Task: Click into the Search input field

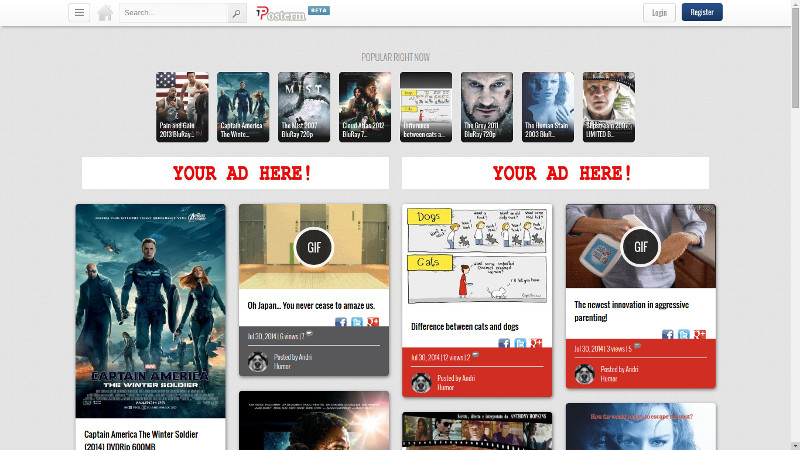Action: click(173, 13)
